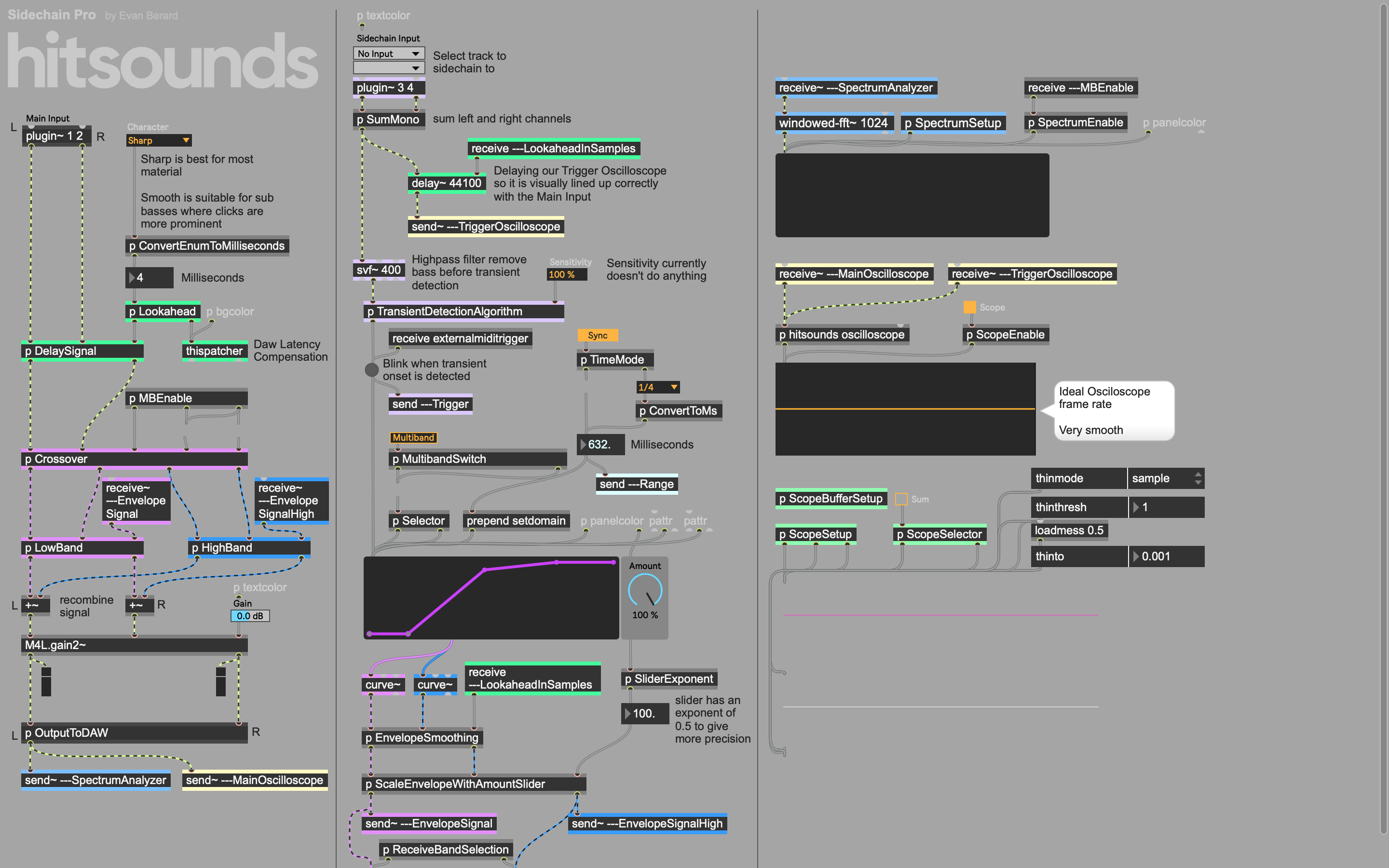
Task: Enable the Sum checkbox
Action: coord(901,499)
